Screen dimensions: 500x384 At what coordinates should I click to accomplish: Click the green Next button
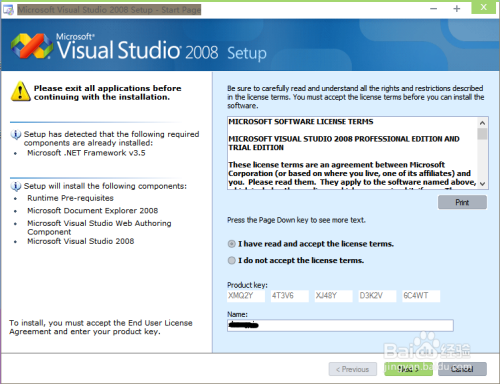point(408,369)
